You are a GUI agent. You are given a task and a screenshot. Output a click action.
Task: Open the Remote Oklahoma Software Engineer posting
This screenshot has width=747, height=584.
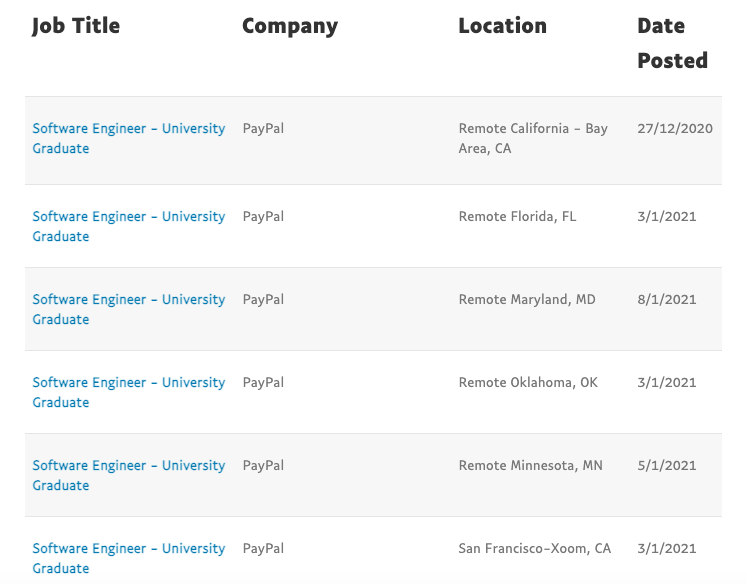[128, 383]
